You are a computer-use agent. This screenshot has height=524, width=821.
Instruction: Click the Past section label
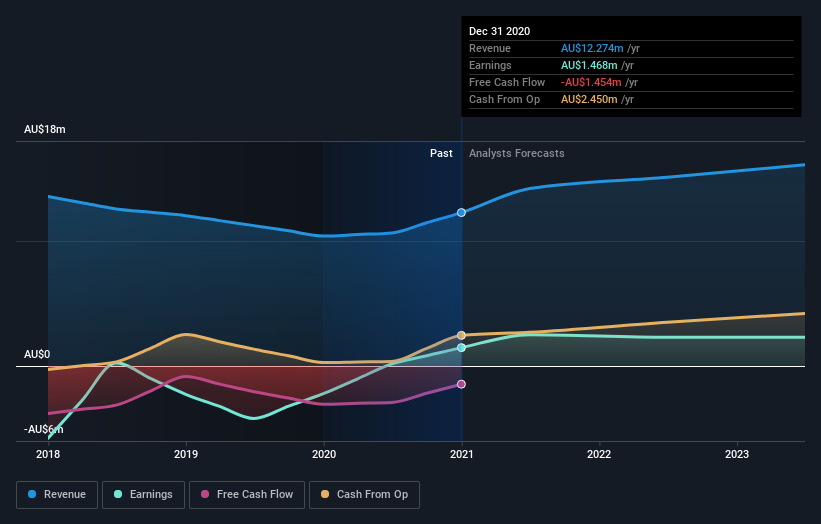pyautogui.click(x=441, y=153)
